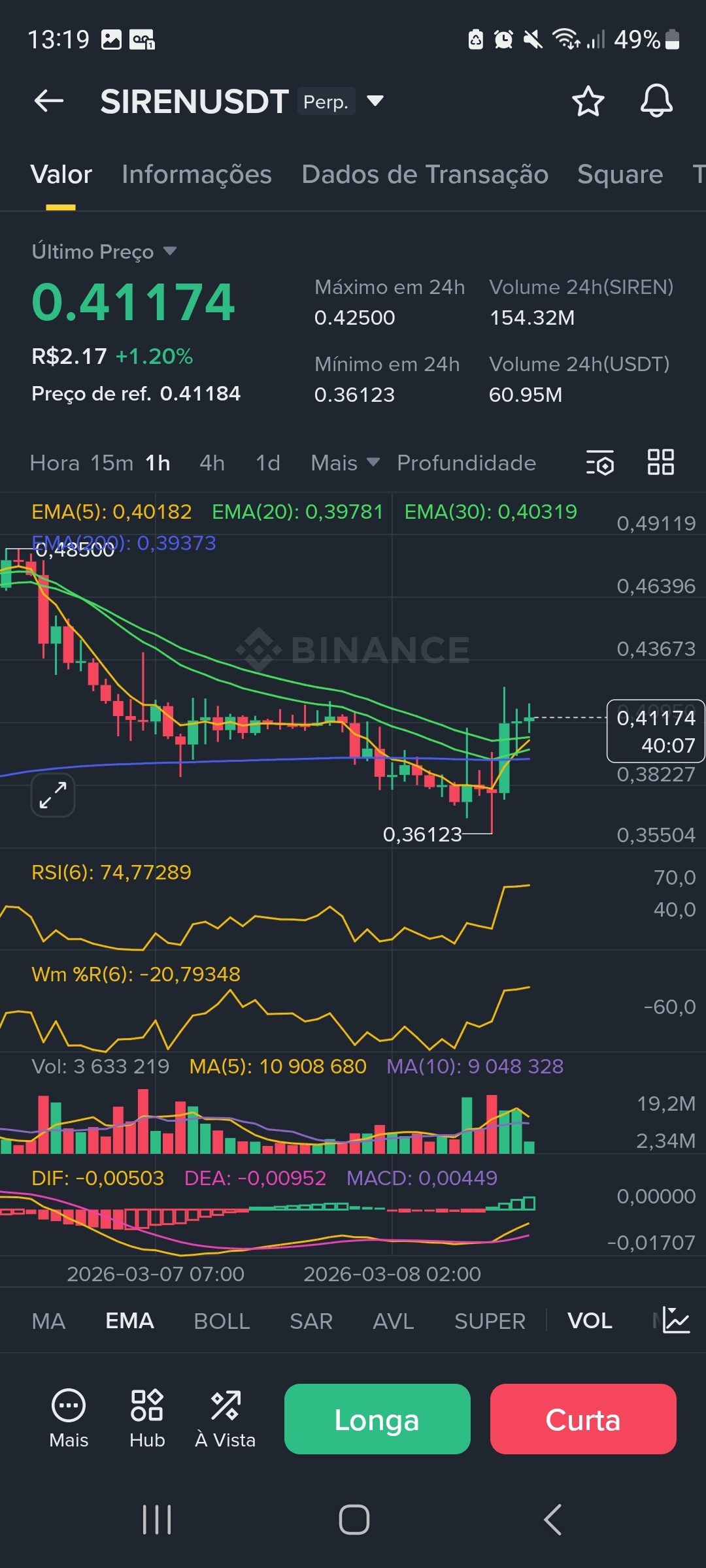Screen dimensions: 706x1568
Task: Tap the last price 0.41174
Action: (x=133, y=302)
